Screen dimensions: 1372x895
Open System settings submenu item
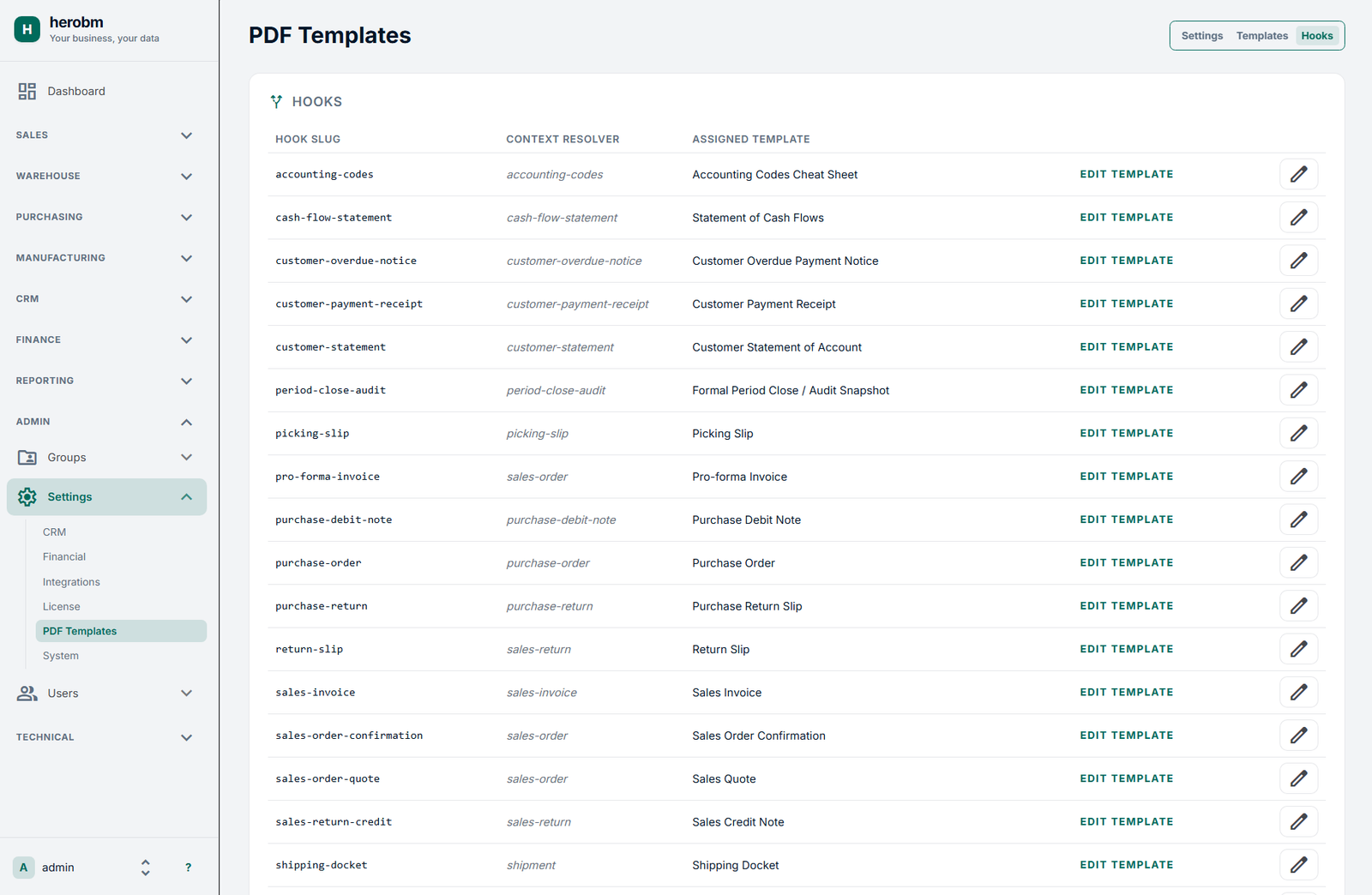pos(61,656)
